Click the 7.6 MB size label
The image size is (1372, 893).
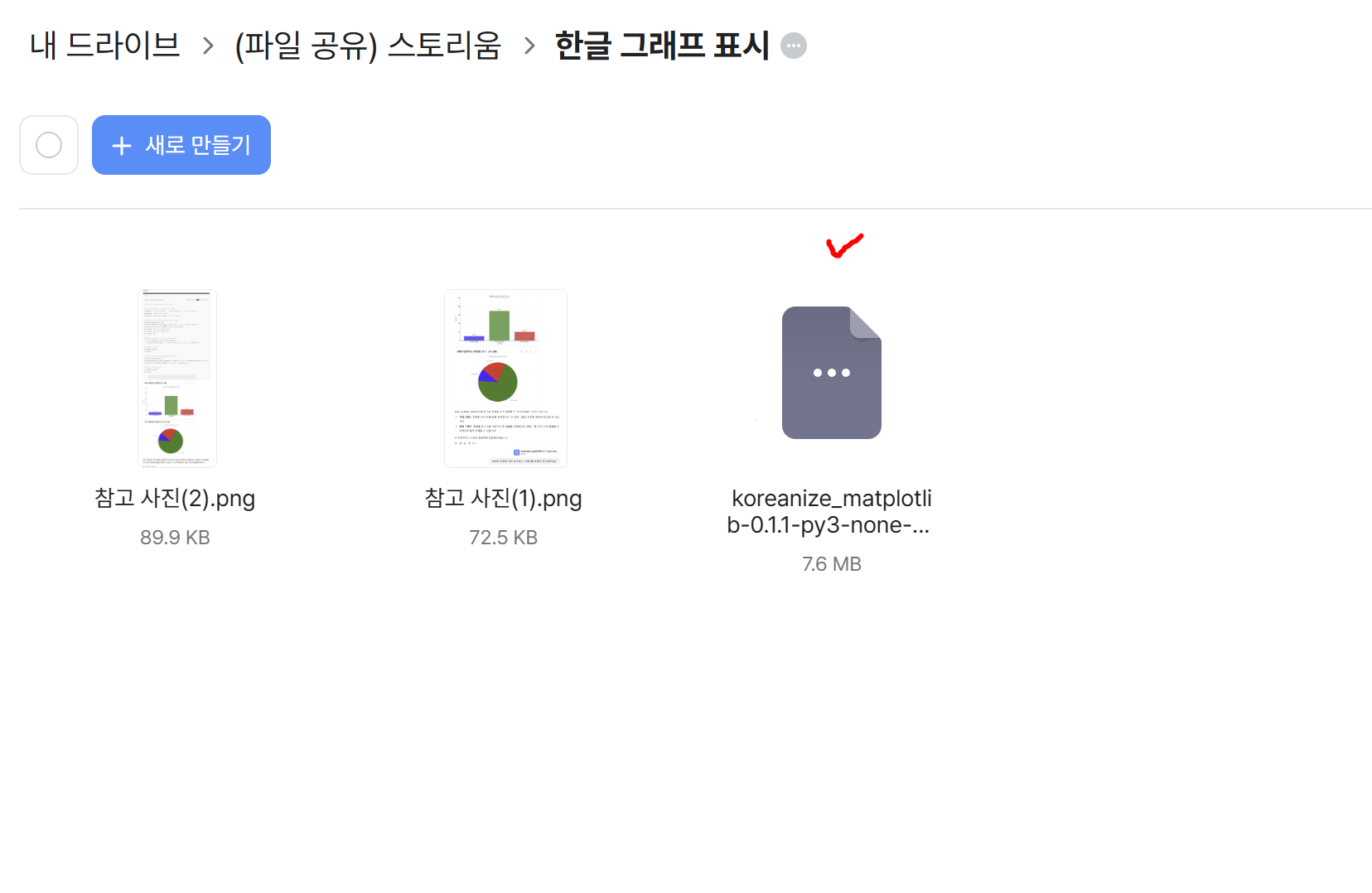pyautogui.click(x=832, y=564)
